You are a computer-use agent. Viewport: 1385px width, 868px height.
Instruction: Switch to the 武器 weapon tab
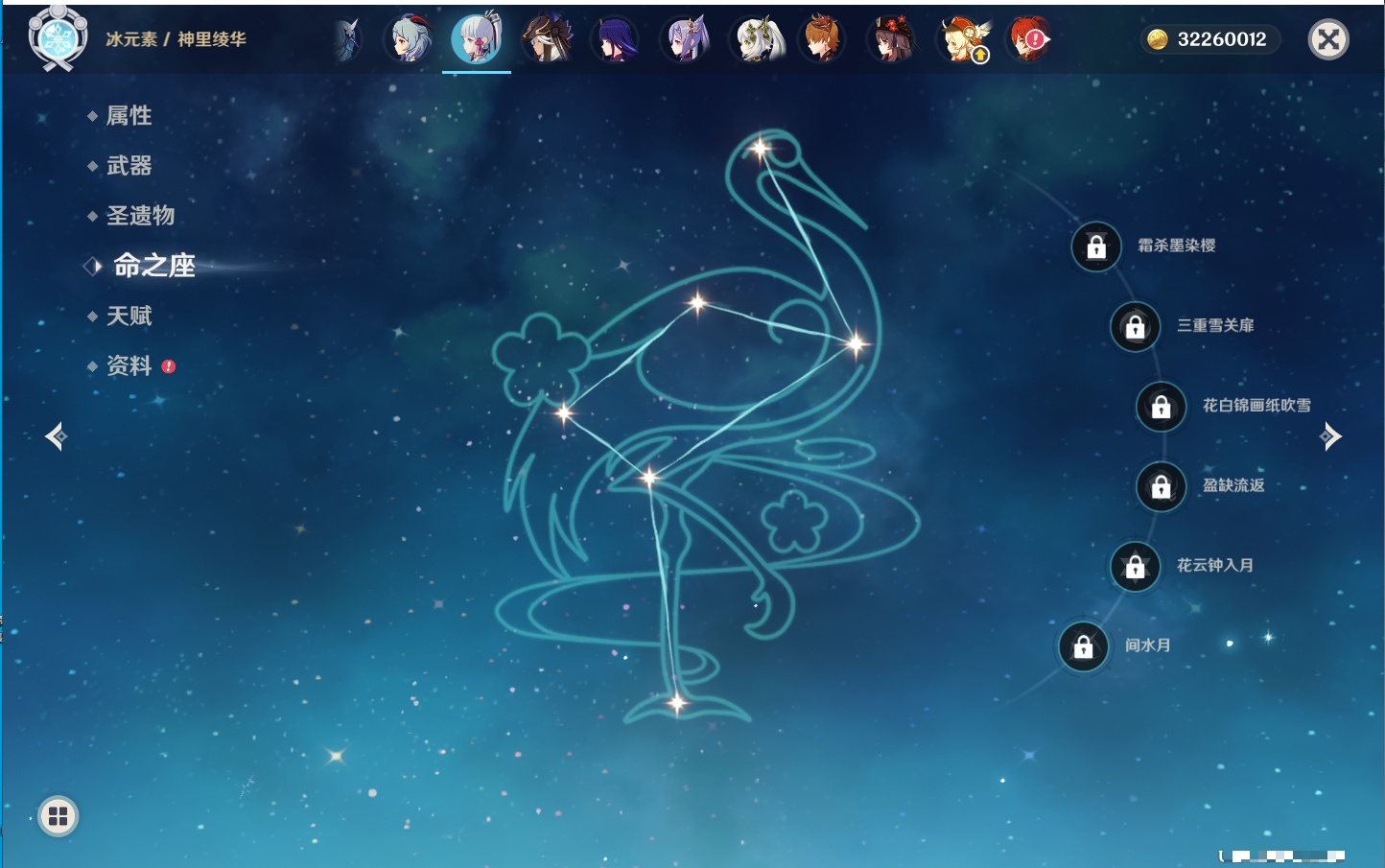coord(129,166)
